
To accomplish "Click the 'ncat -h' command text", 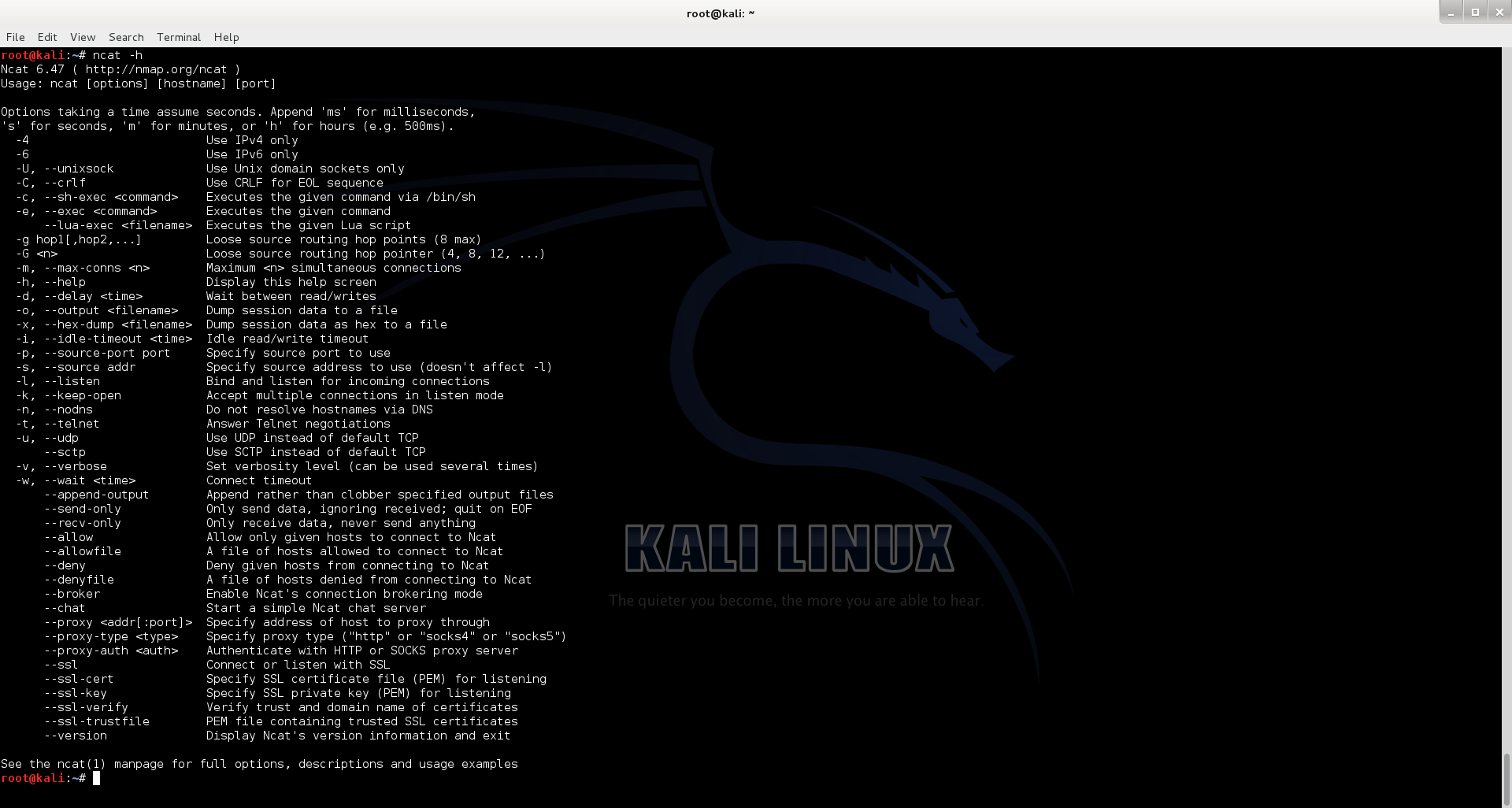I will click(x=117, y=55).
